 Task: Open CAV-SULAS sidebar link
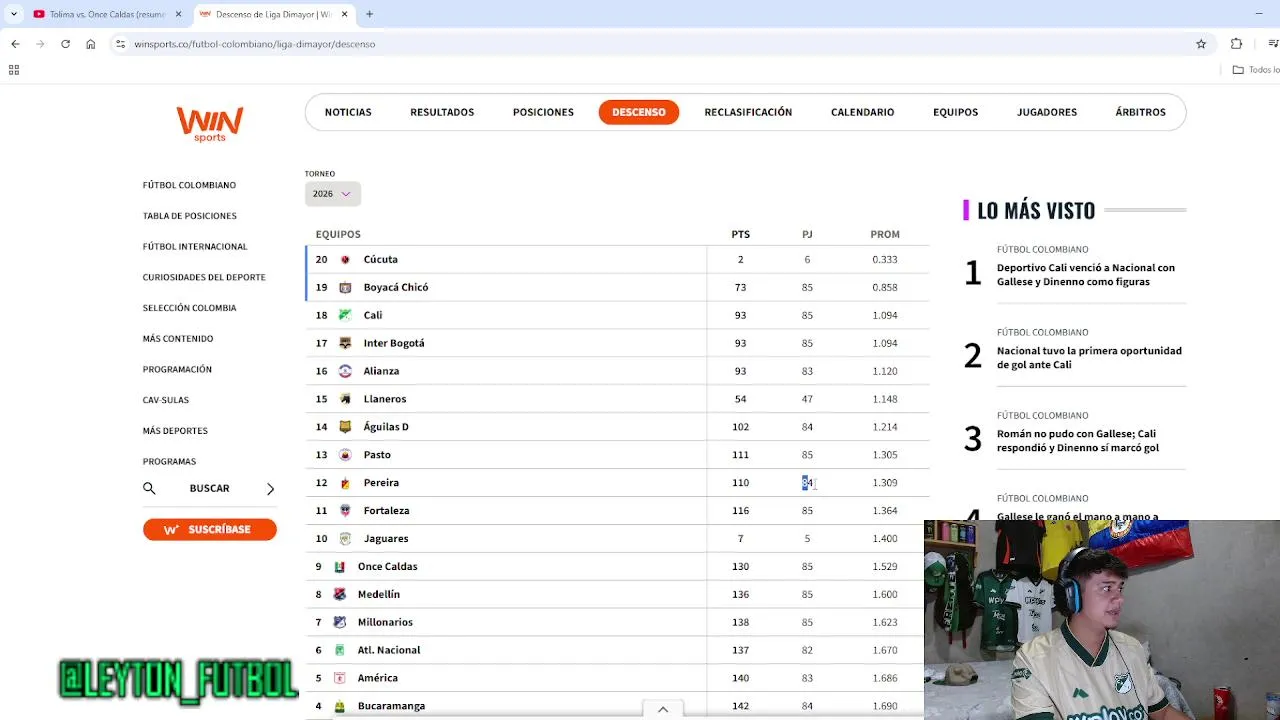[166, 400]
